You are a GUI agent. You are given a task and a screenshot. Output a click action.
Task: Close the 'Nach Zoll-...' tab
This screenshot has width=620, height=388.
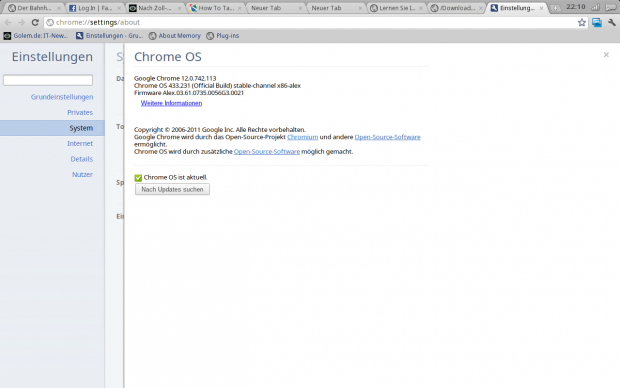click(x=179, y=8)
